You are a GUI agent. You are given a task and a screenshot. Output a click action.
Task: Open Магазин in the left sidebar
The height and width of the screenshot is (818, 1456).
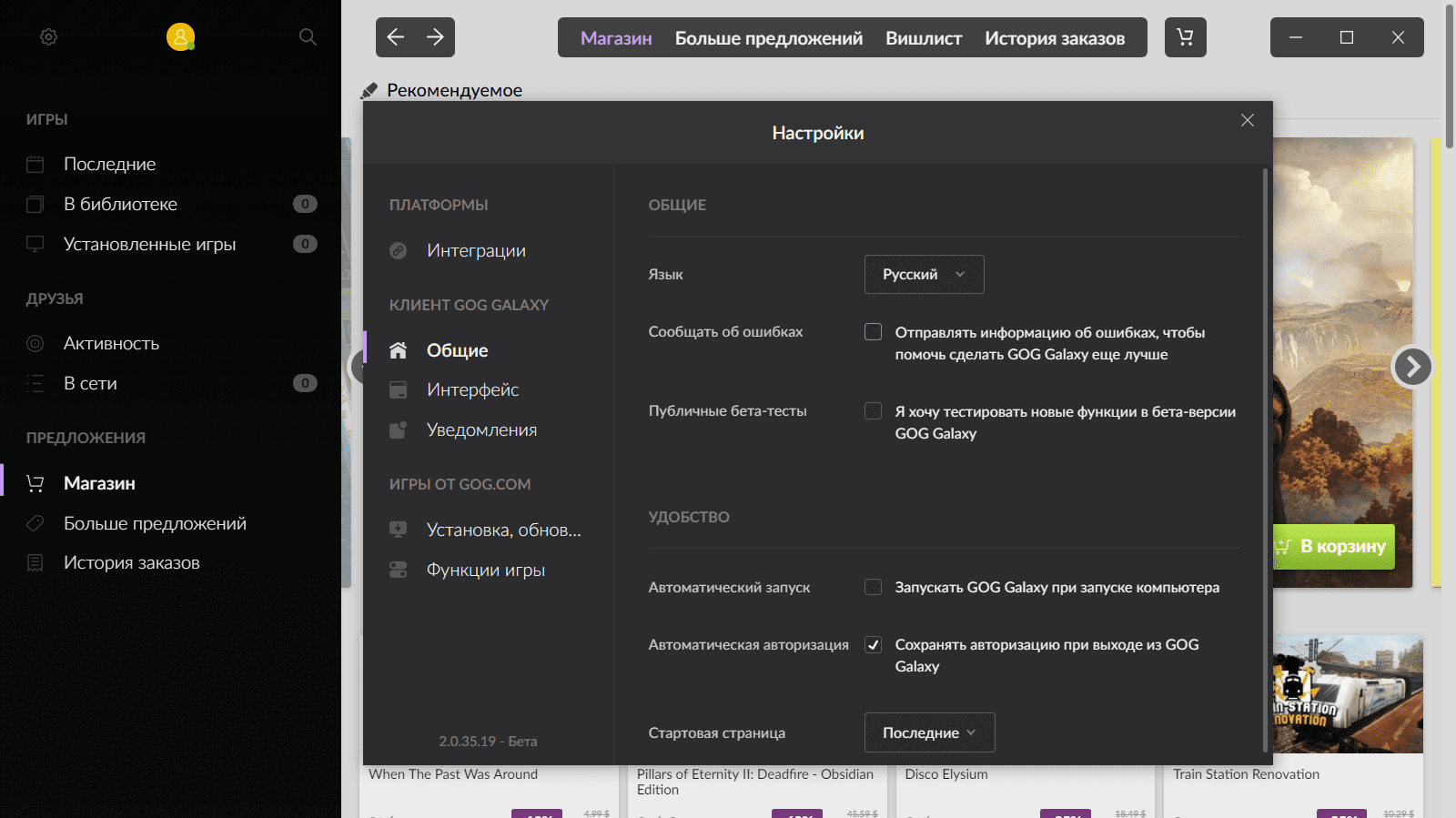tap(99, 484)
